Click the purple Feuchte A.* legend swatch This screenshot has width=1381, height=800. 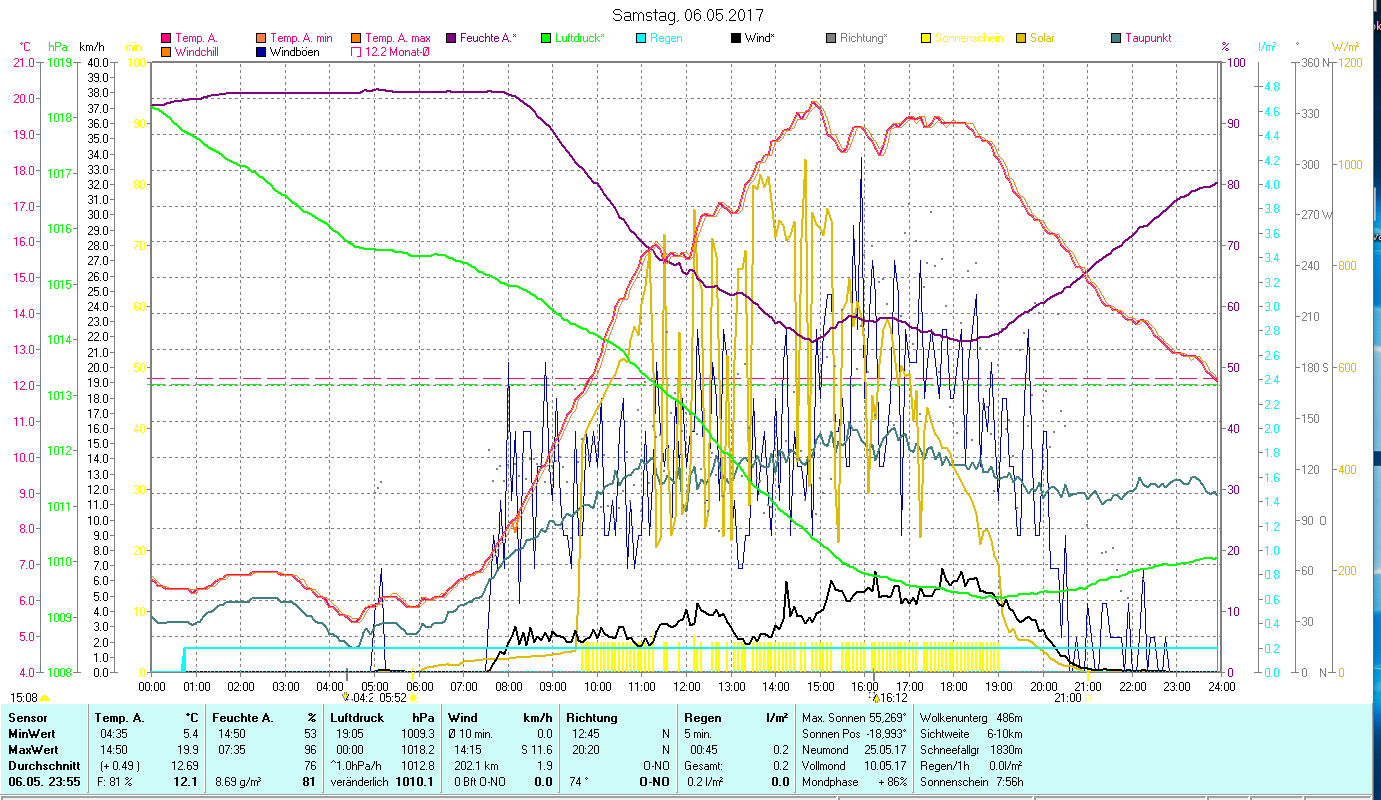pyautogui.click(x=449, y=38)
